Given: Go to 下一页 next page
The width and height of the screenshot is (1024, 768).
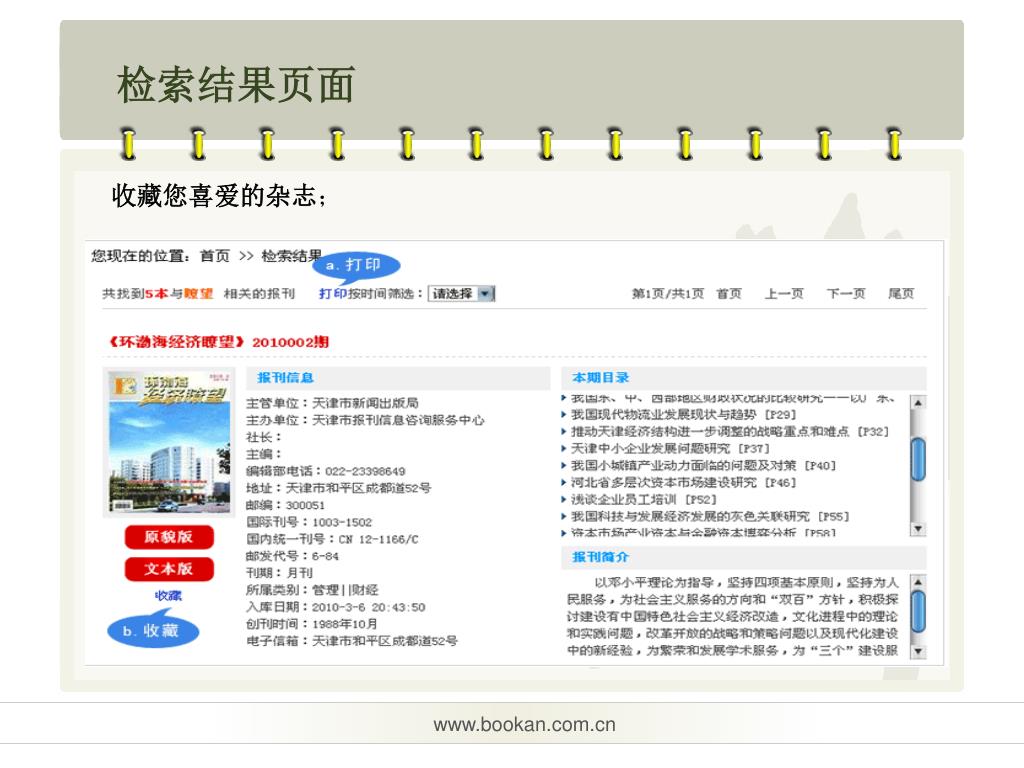Looking at the screenshot, I should [x=846, y=294].
